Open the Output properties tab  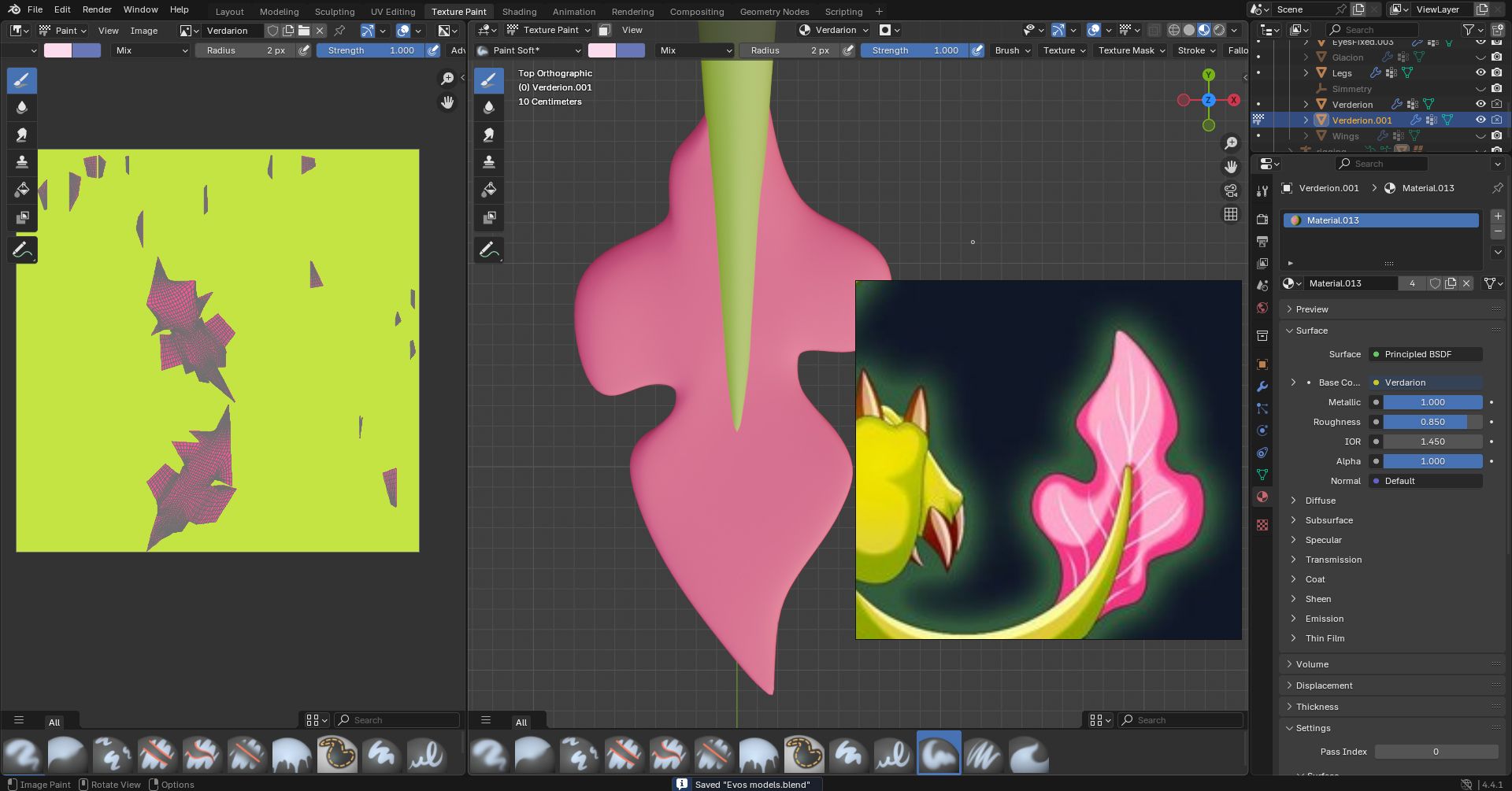click(x=1262, y=241)
